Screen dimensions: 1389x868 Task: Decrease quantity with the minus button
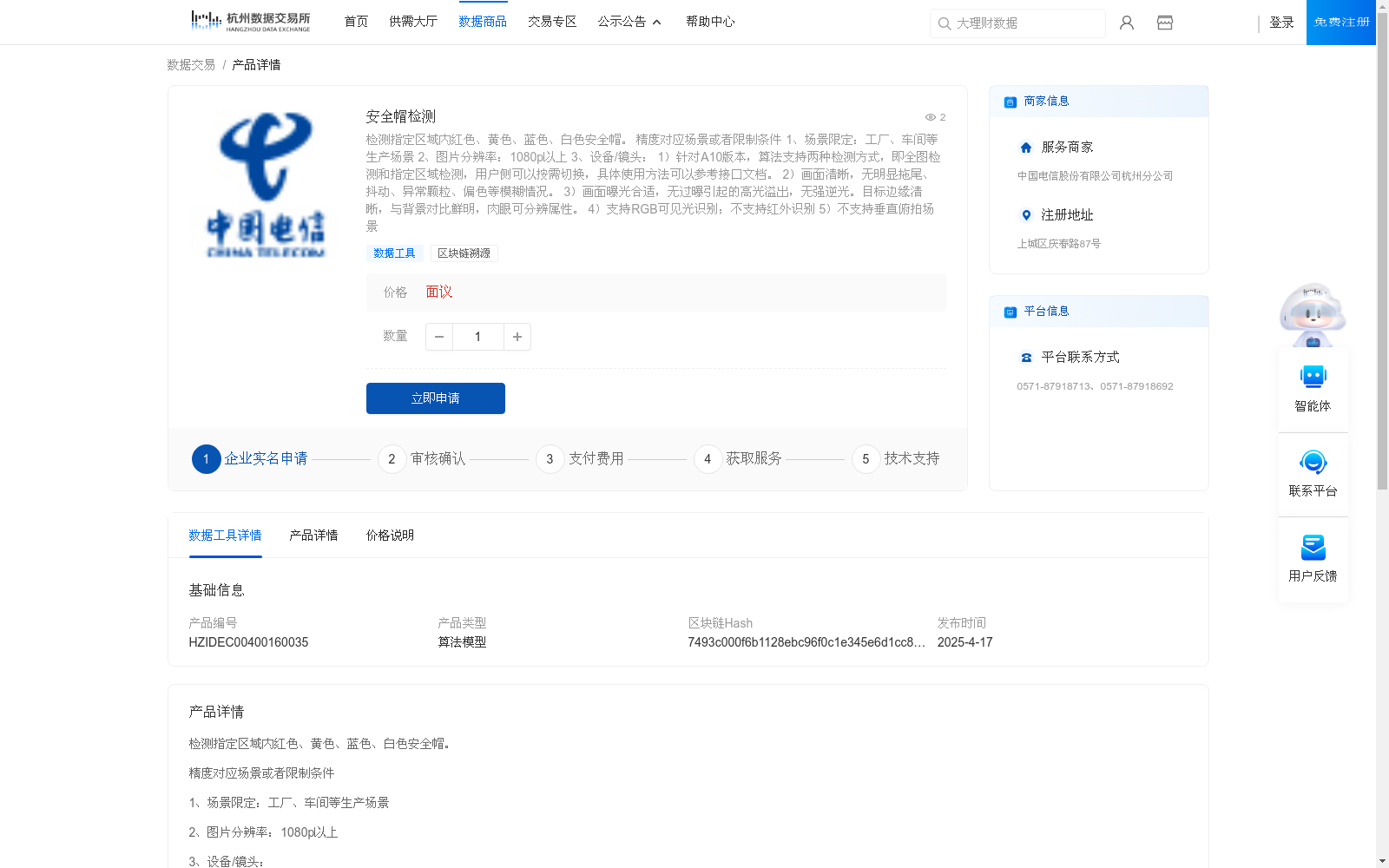click(x=439, y=337)
